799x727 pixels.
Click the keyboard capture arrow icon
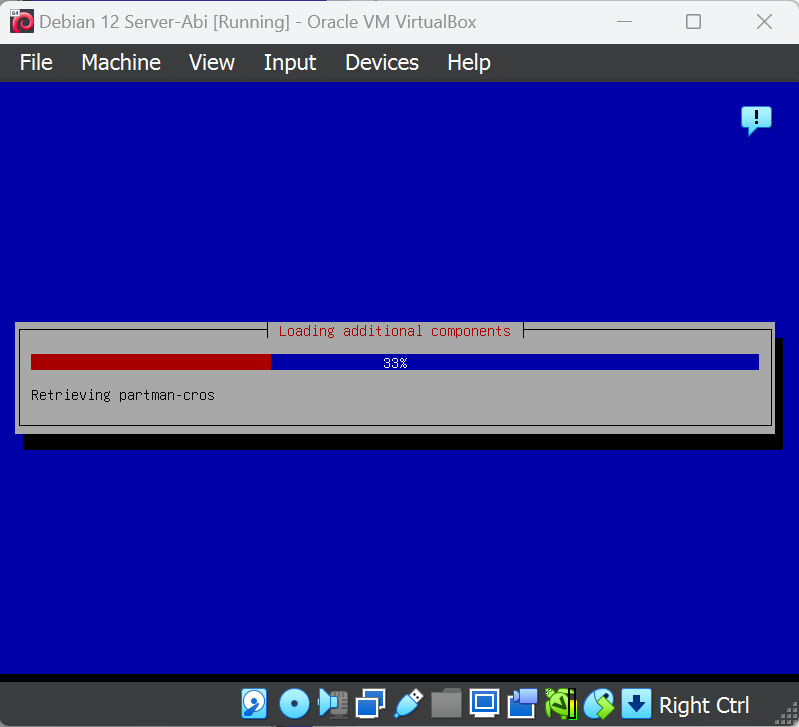tap(636, 704)
